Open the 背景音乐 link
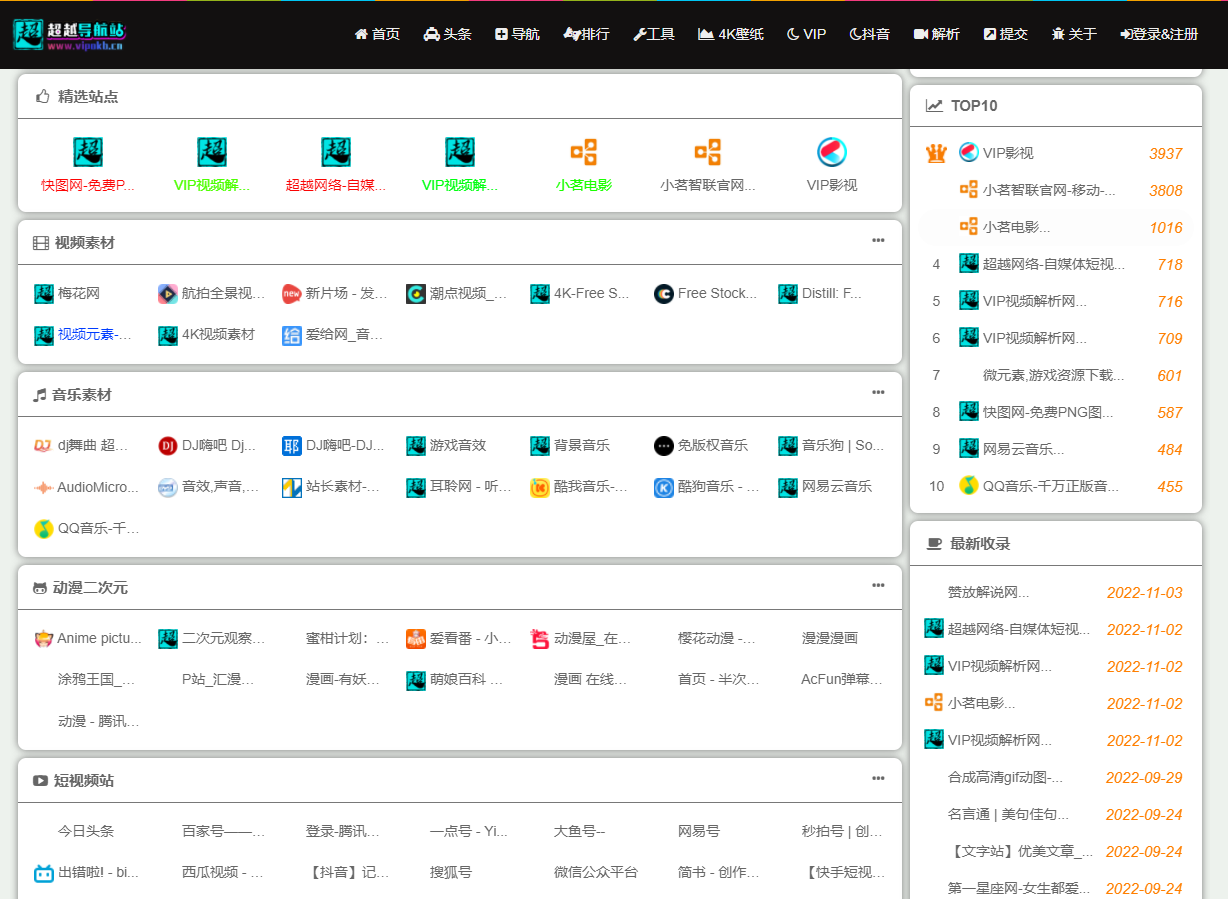 point(582,446)
